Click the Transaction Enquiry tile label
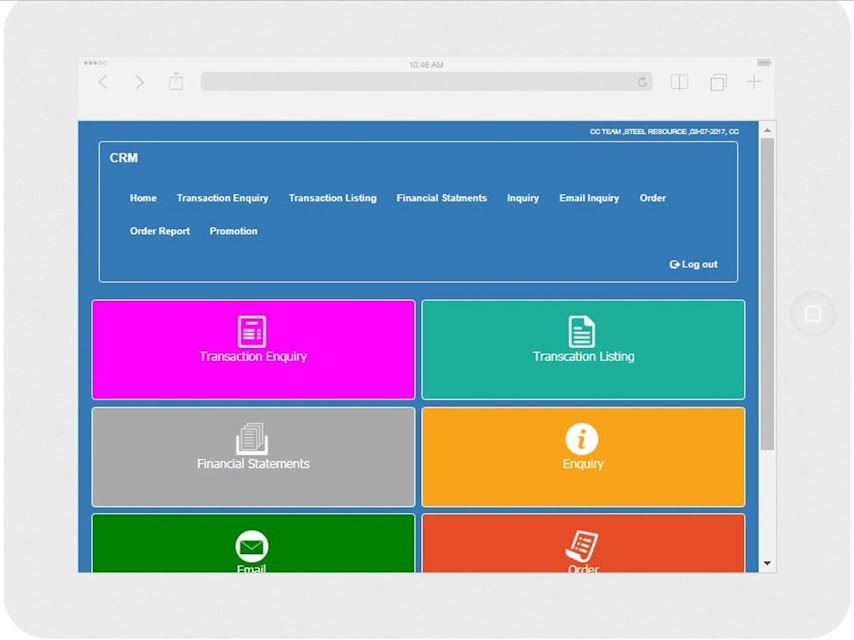The height and width of the screenshot is (640, 854). pyautogui.click(x=253, y=356)
